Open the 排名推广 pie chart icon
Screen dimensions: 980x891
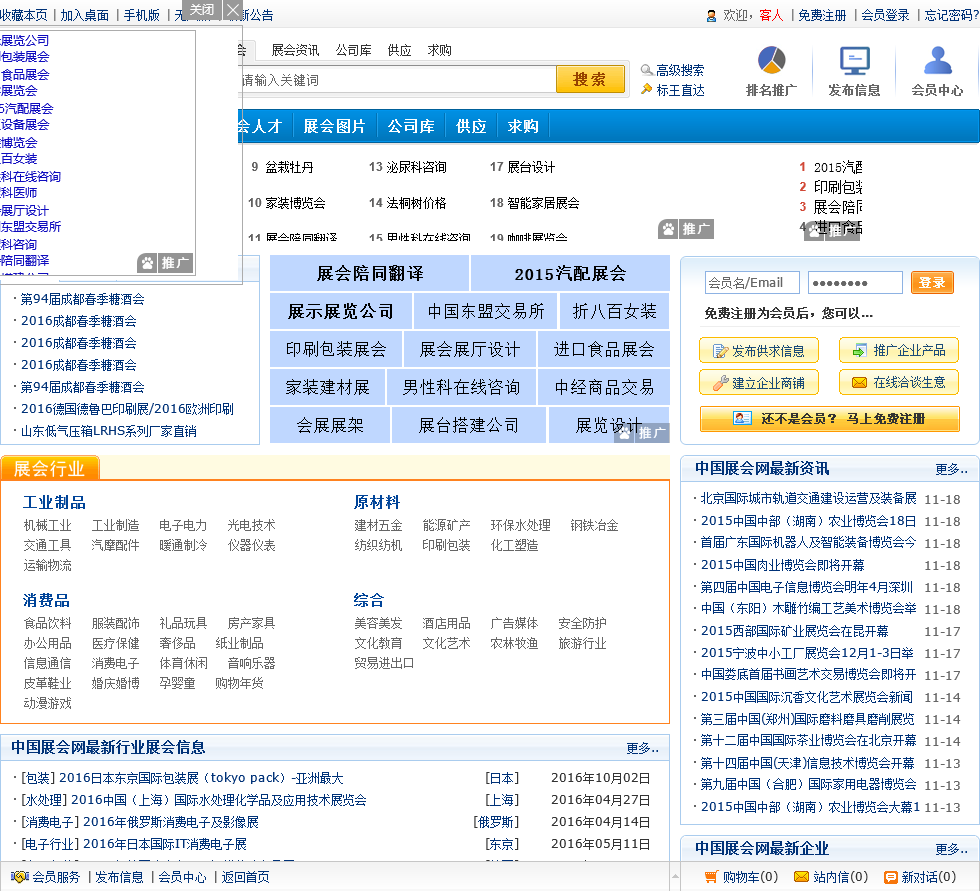click(x=771, y=61)
